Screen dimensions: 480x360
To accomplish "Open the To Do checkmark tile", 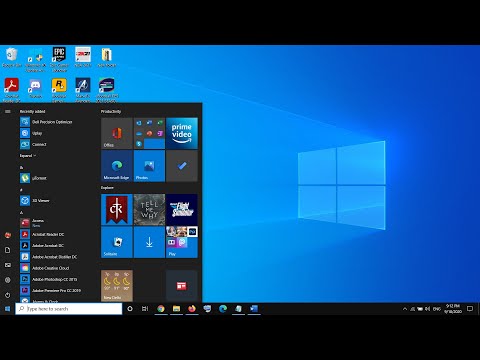I will tap(182, 166).
